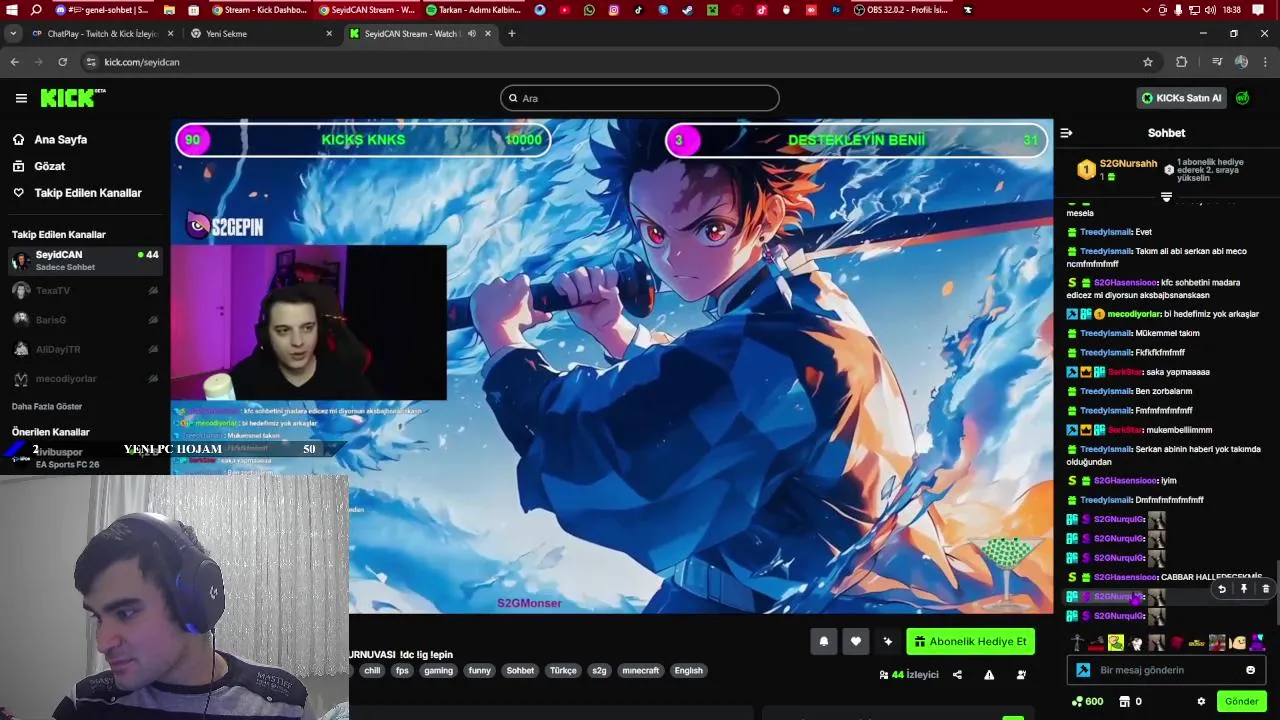Expand the leaderboard below S2GNursahh
Image resolution: width=1280 pixels, height=720 pixels.
point(1166,197)
